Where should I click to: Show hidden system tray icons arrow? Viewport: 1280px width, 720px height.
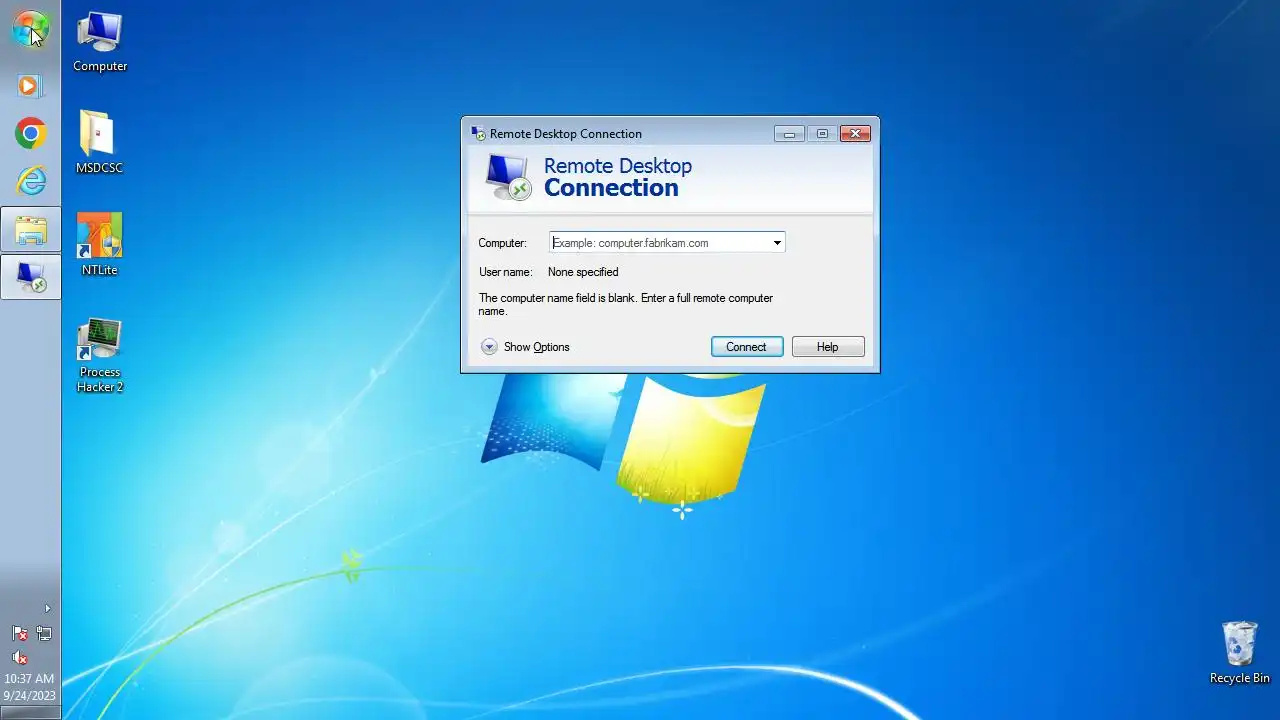tap(47, 608)
